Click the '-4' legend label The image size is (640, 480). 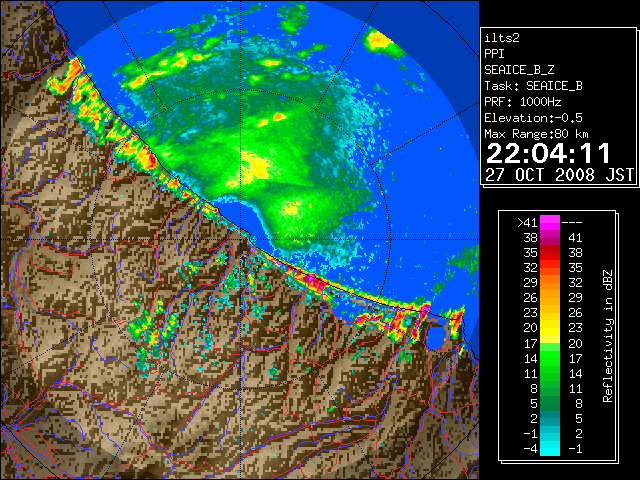(x=530, y=449)
